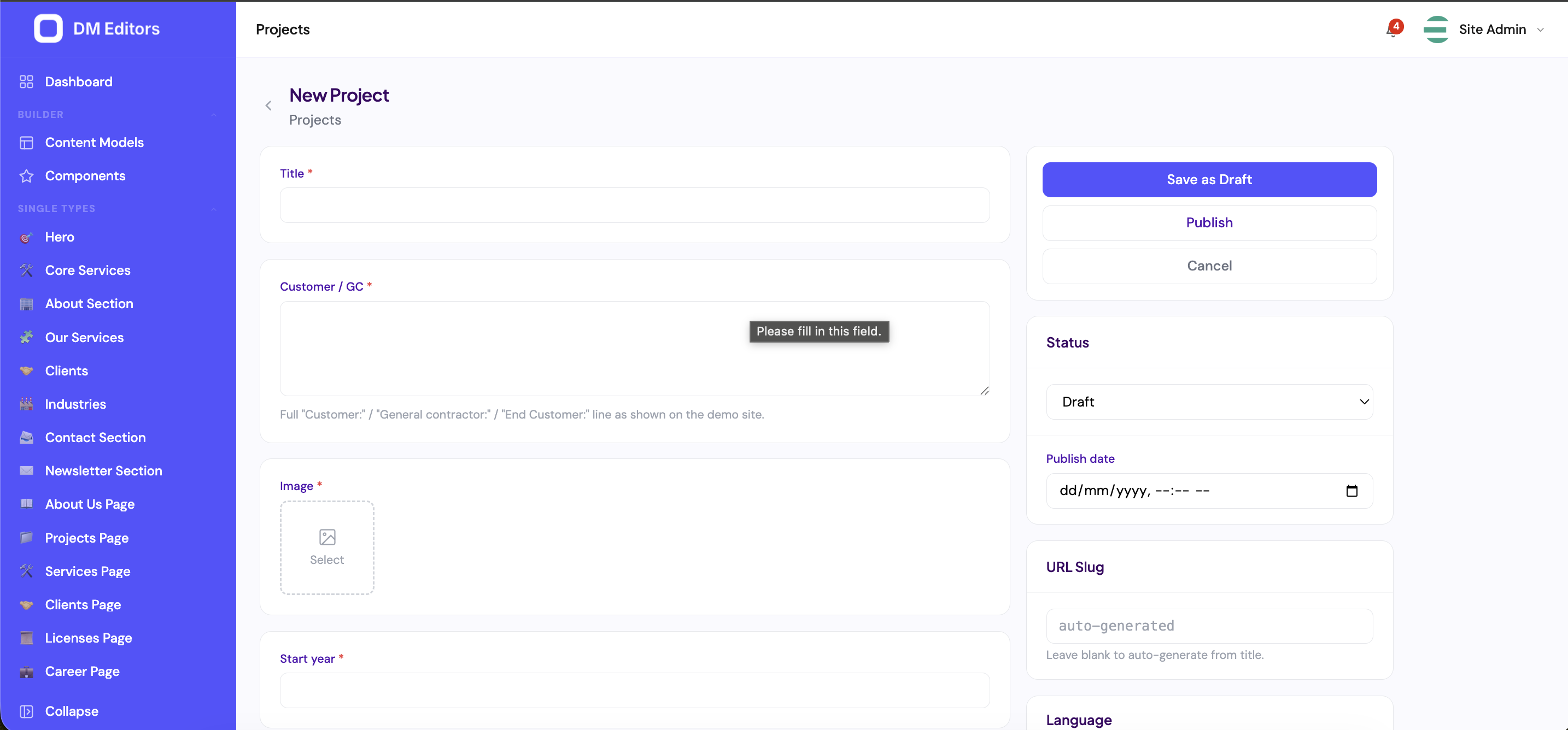Image resolution: width=1568 pixels, height=730 pixels.
Task: Click the About Section building icon
Action: coord(26,304)
